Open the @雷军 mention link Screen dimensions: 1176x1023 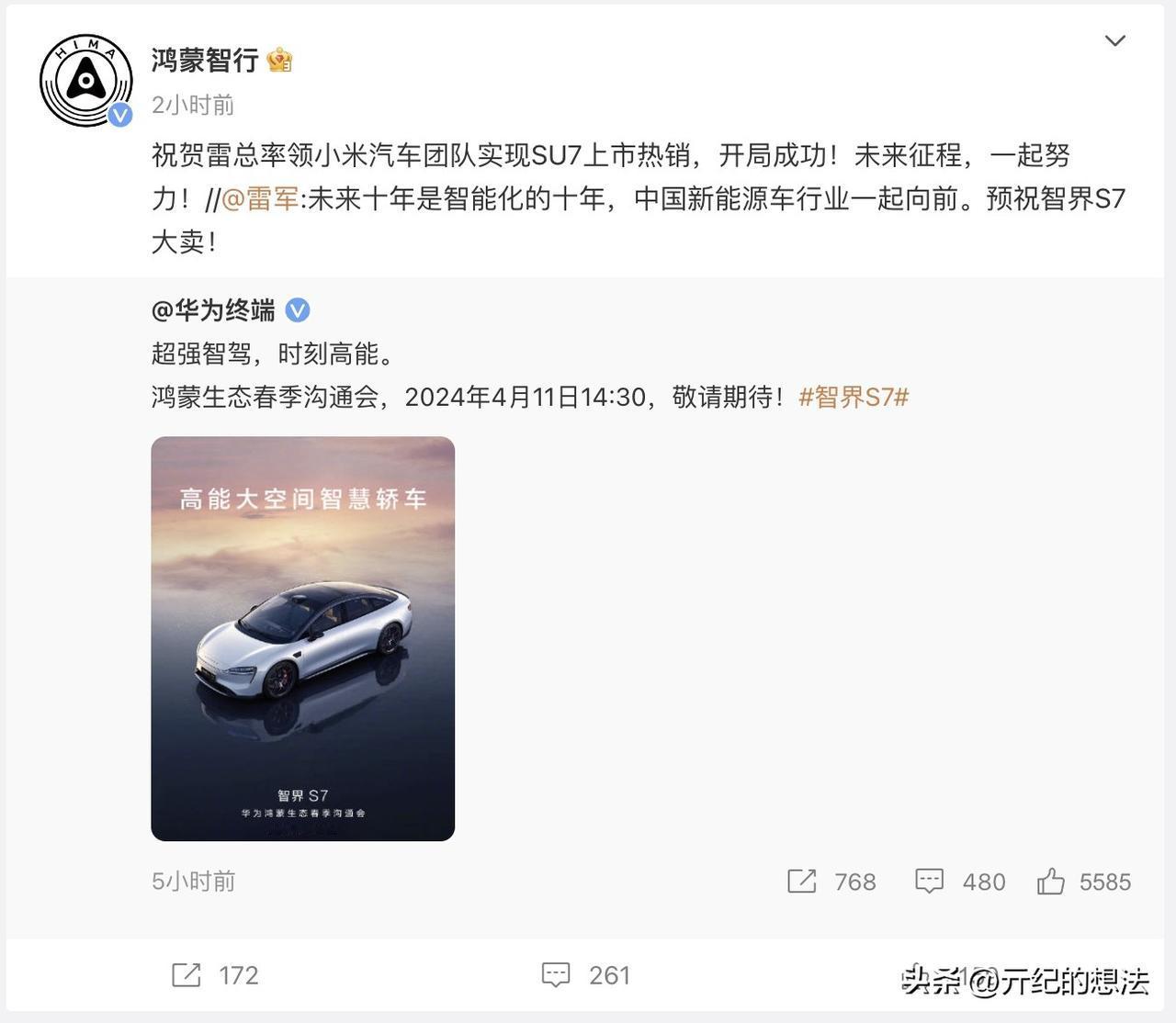coord(260,198)
